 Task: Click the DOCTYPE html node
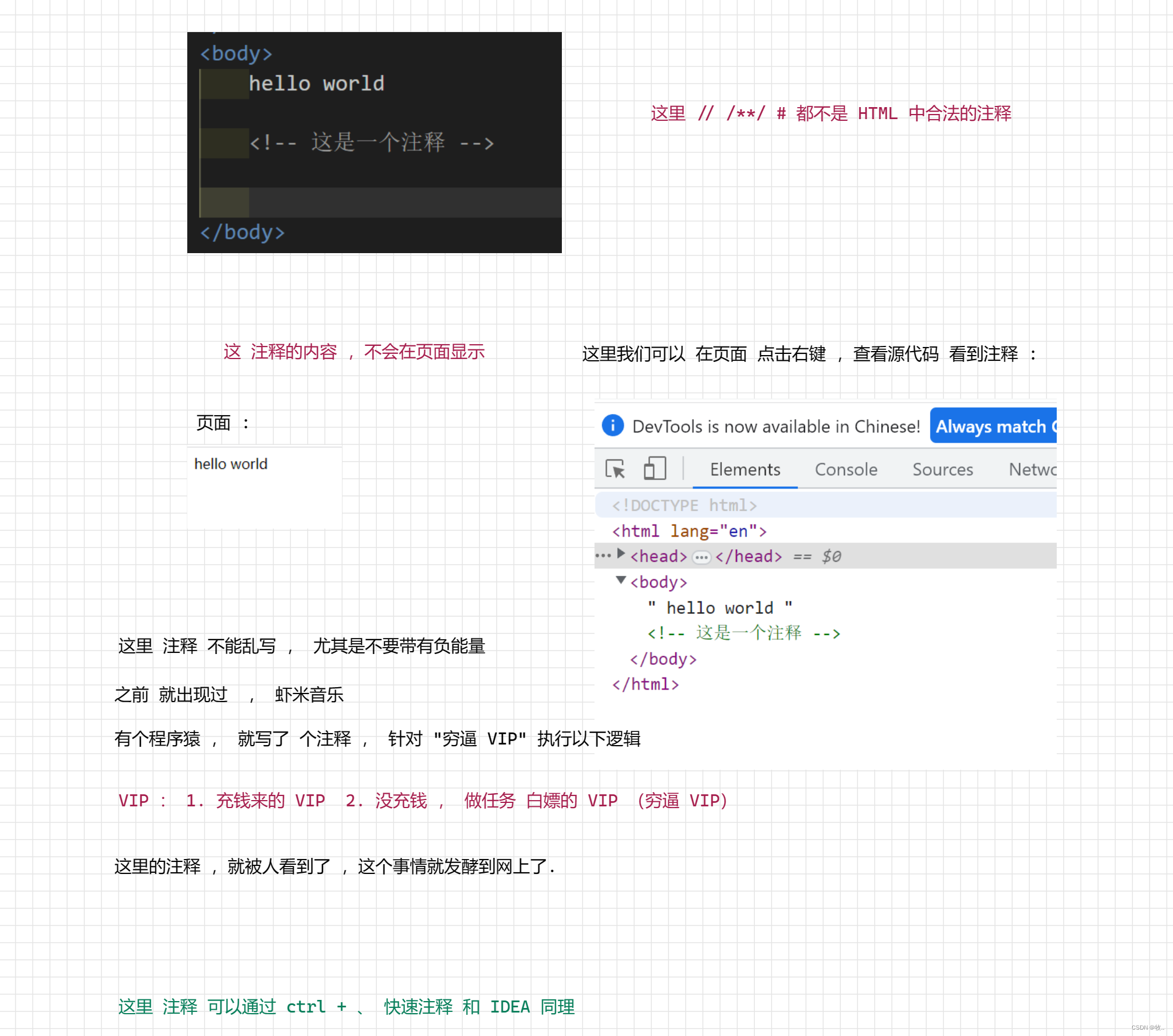point(684,504)
